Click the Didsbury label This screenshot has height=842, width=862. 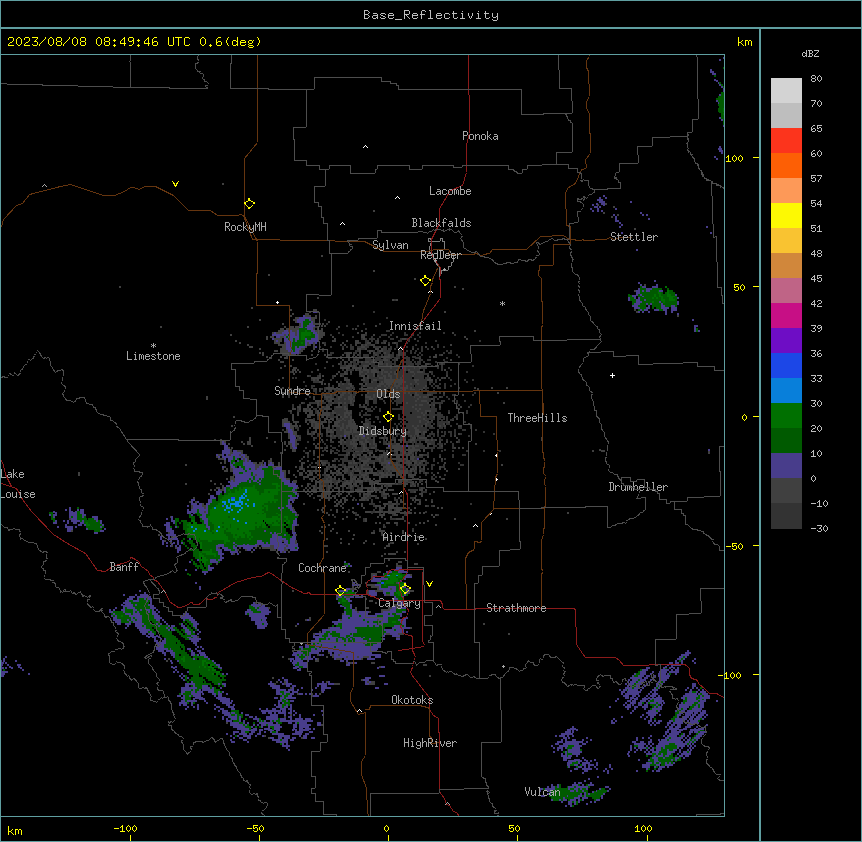(x=383, y=431)
